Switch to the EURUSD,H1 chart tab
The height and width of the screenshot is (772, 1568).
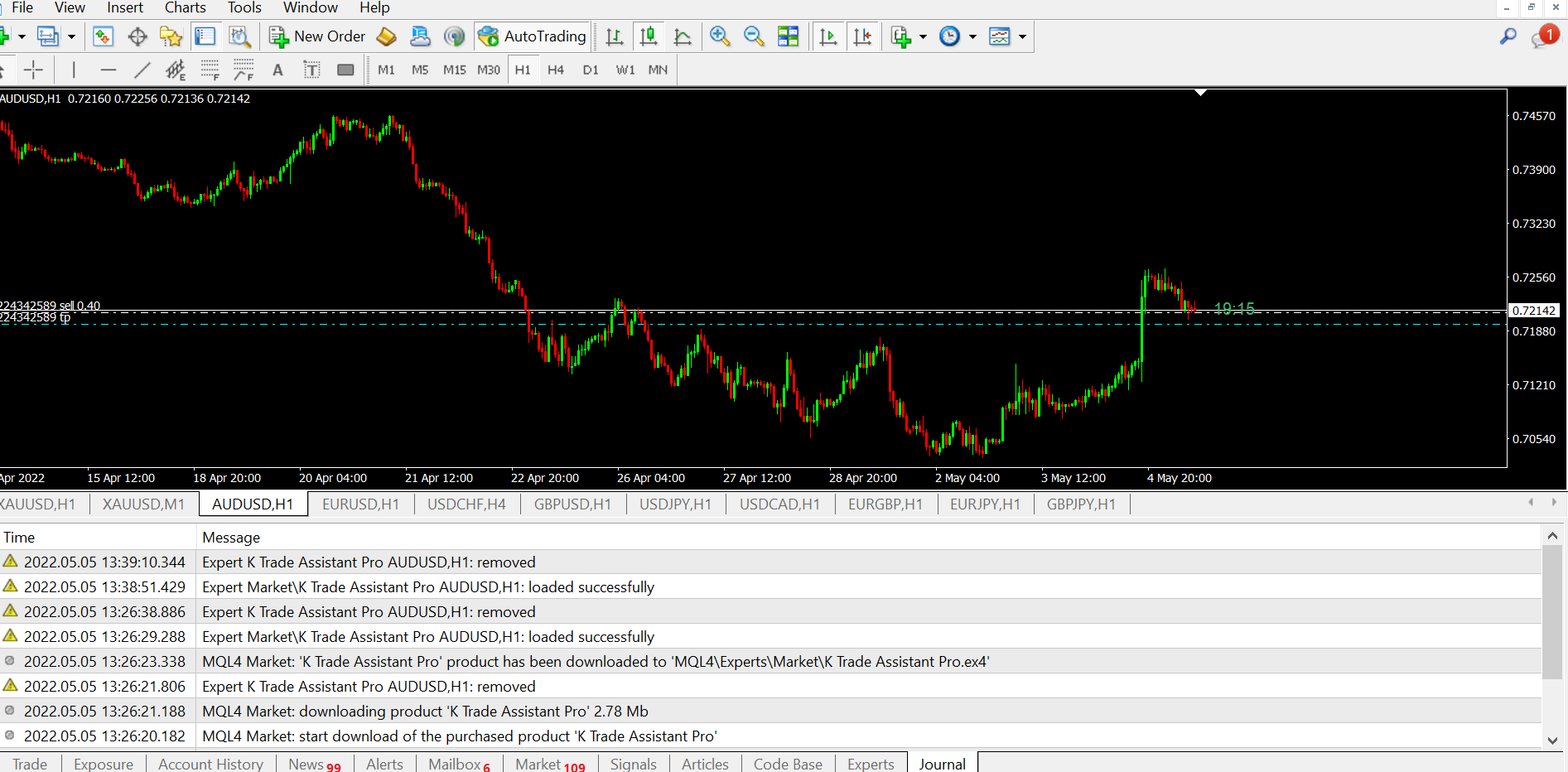click(x=360, y=504)
